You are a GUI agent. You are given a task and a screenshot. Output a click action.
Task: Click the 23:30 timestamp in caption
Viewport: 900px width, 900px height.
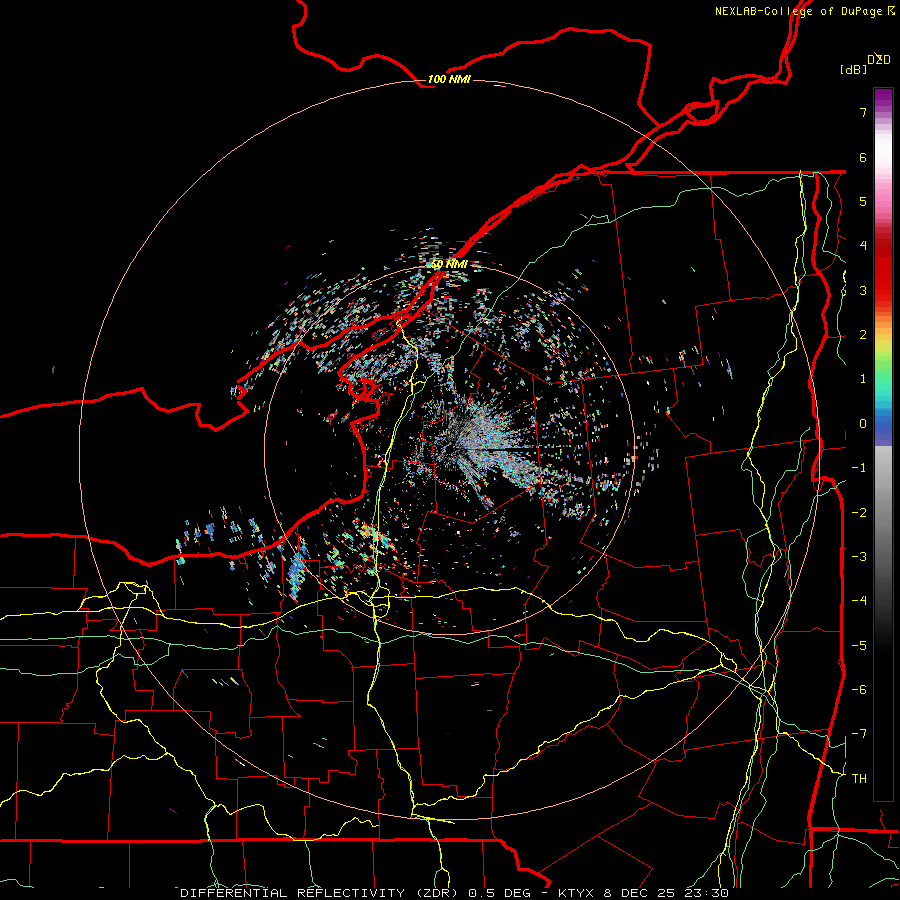tap(708, 893)
